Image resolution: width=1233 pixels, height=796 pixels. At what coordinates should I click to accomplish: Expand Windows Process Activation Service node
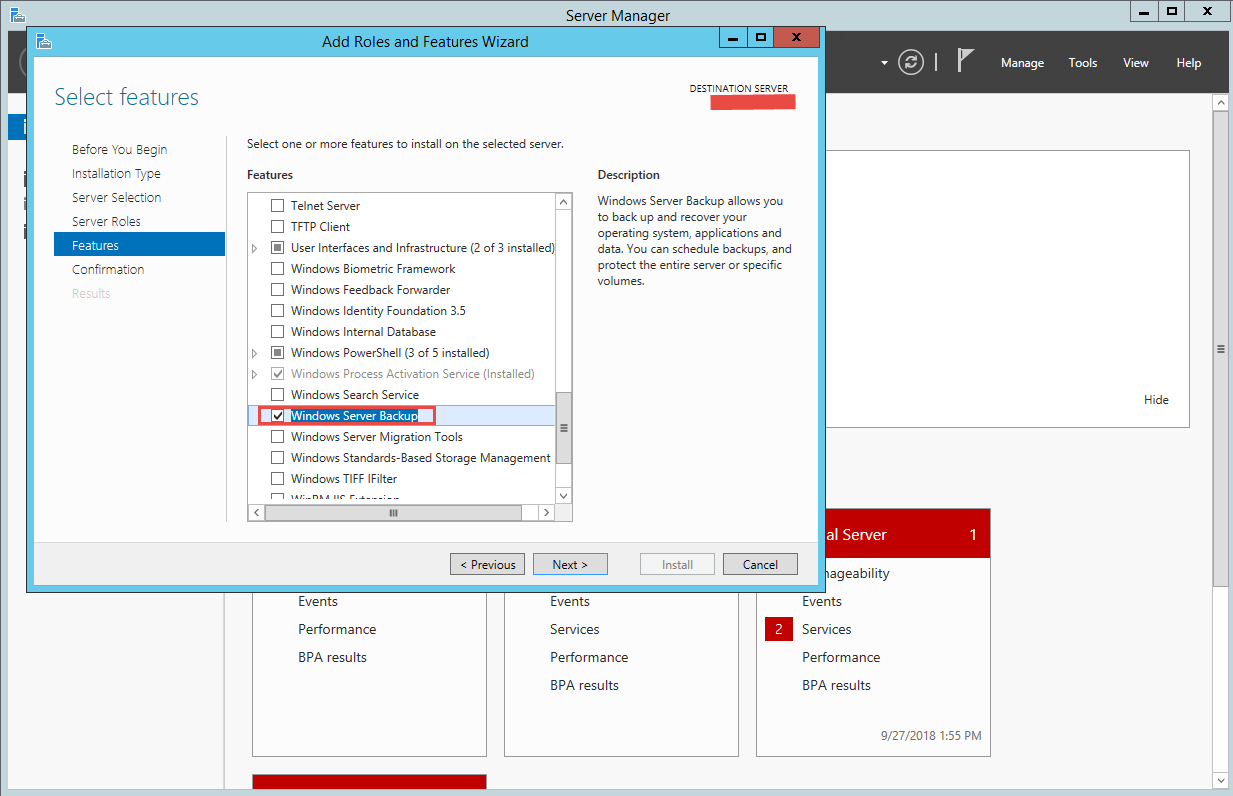[x=255, y=374]
